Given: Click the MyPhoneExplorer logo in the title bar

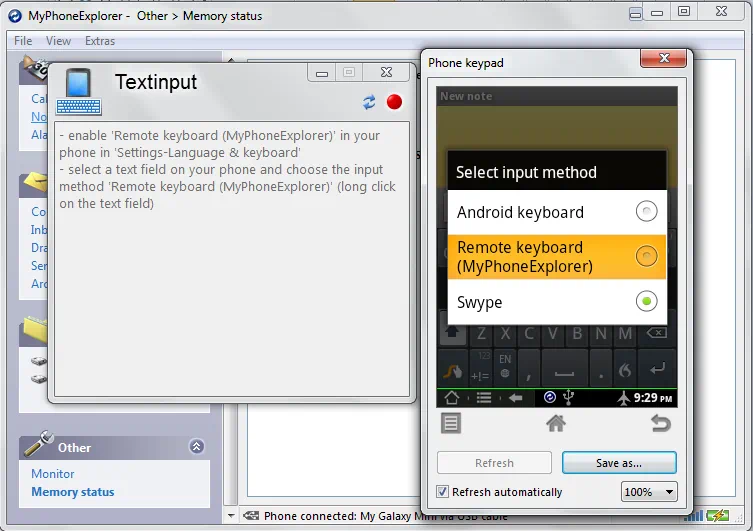Looking at the screenshot, I should (x=15, y=16).
